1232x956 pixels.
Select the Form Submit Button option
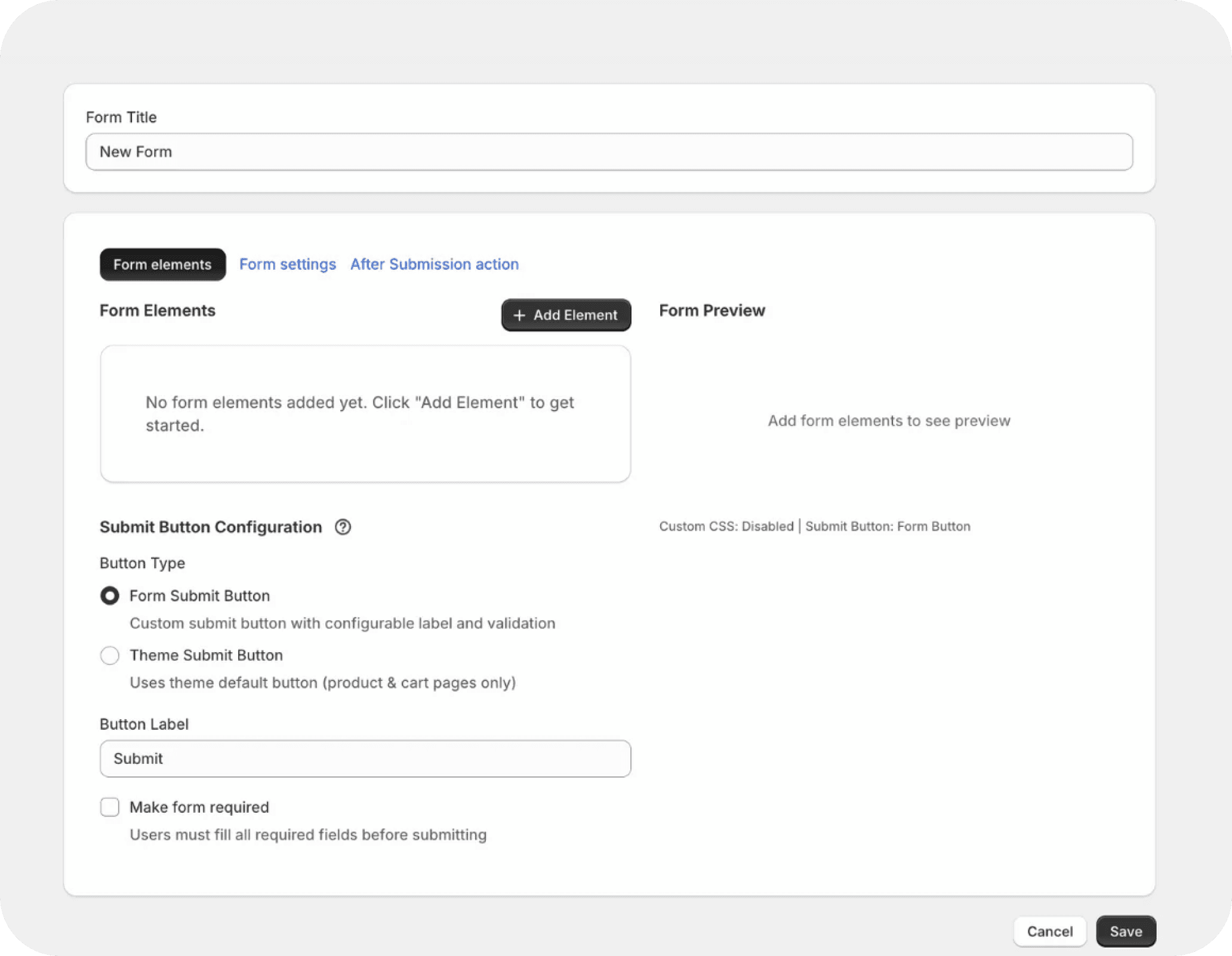pos(110,596)
